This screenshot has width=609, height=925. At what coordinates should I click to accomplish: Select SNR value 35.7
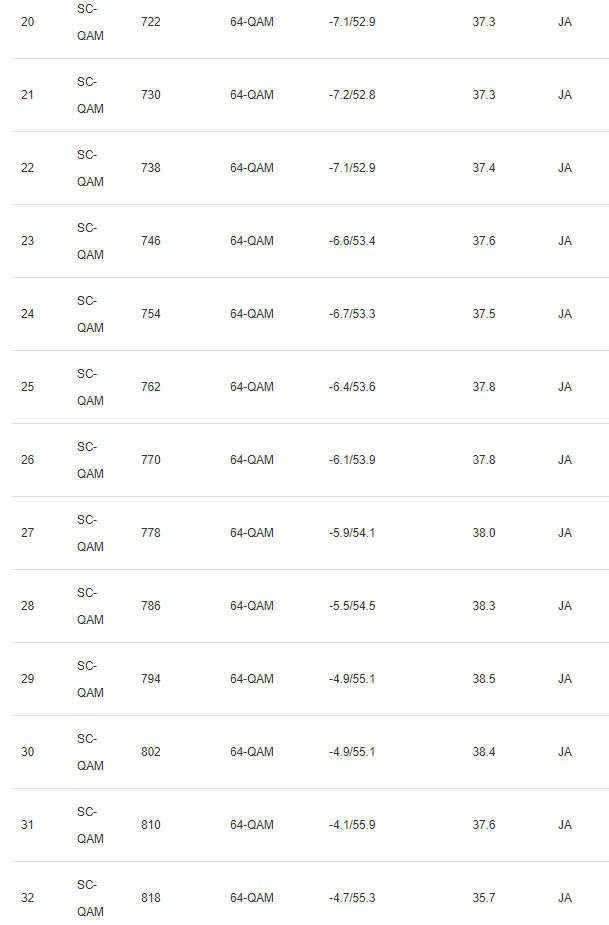483,898
